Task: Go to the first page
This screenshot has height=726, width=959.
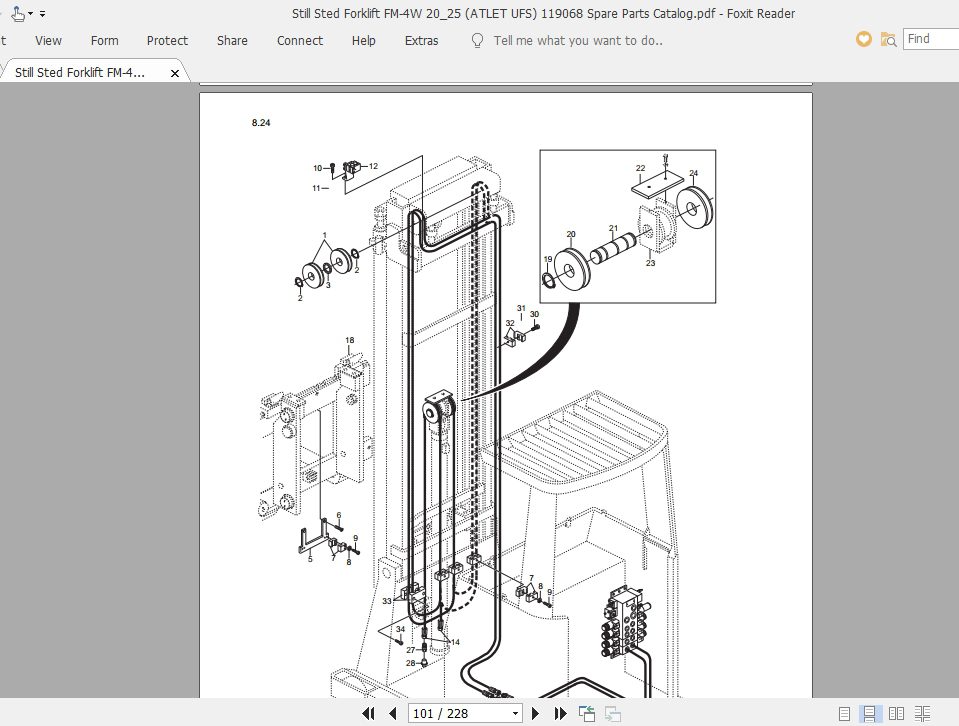Action: [368, 713]
